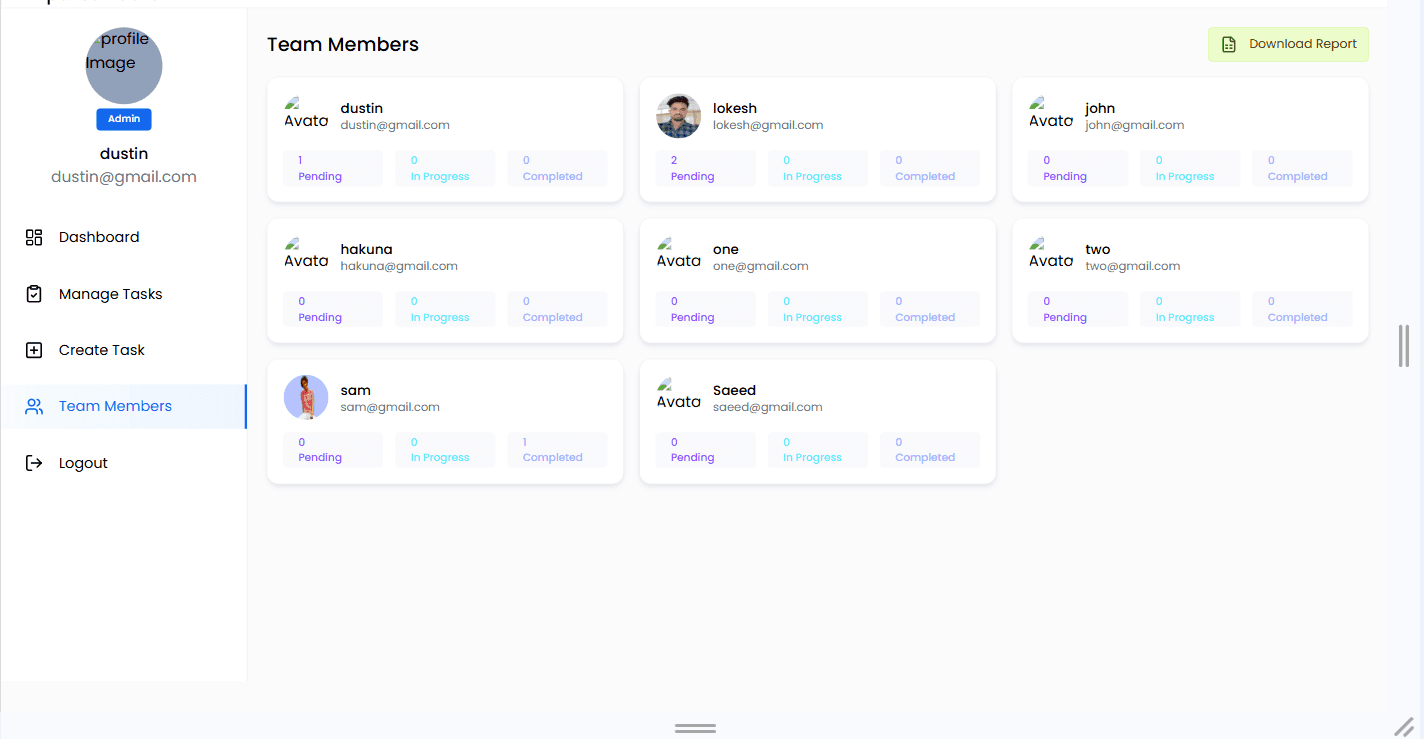Click dustin's Pending count box

333,168
